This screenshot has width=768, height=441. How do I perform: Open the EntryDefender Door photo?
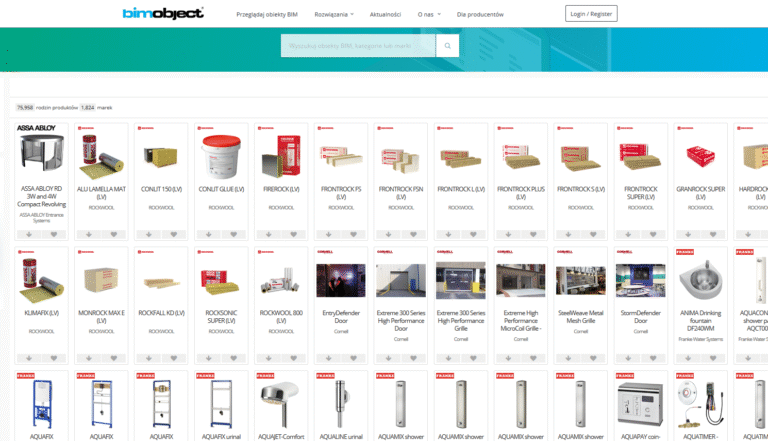[x=341, y=280]
